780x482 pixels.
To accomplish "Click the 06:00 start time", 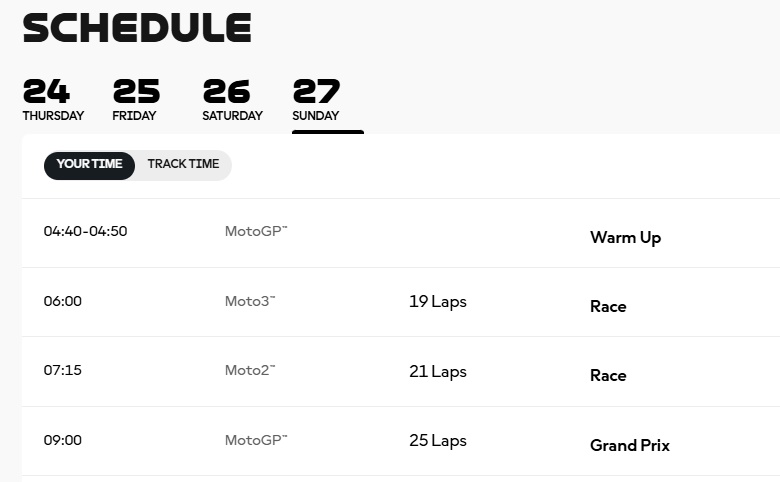I will pyautogui.click(x=62, y=301).
